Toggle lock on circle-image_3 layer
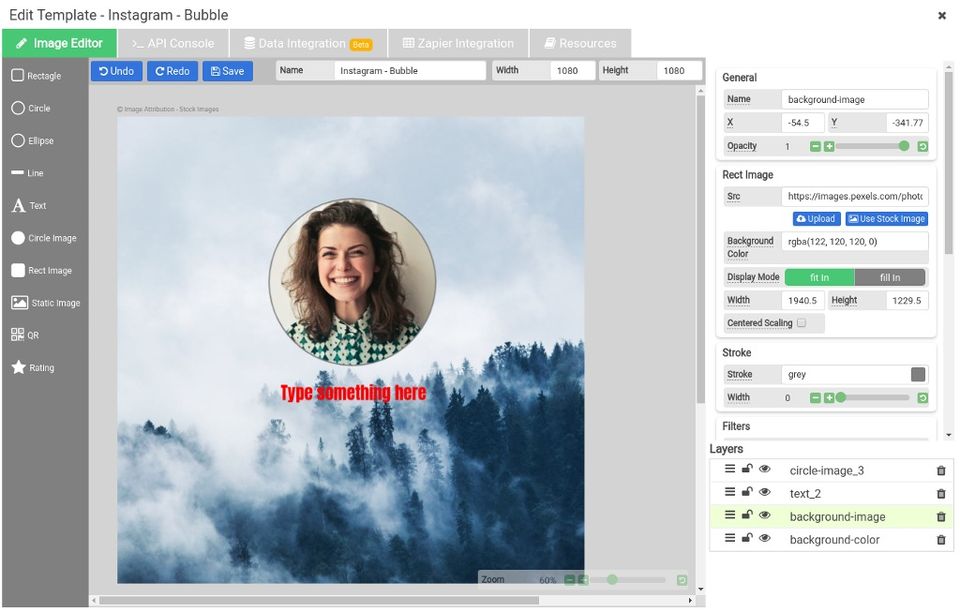This screenshot has height=610, width=960. [747, 469]
